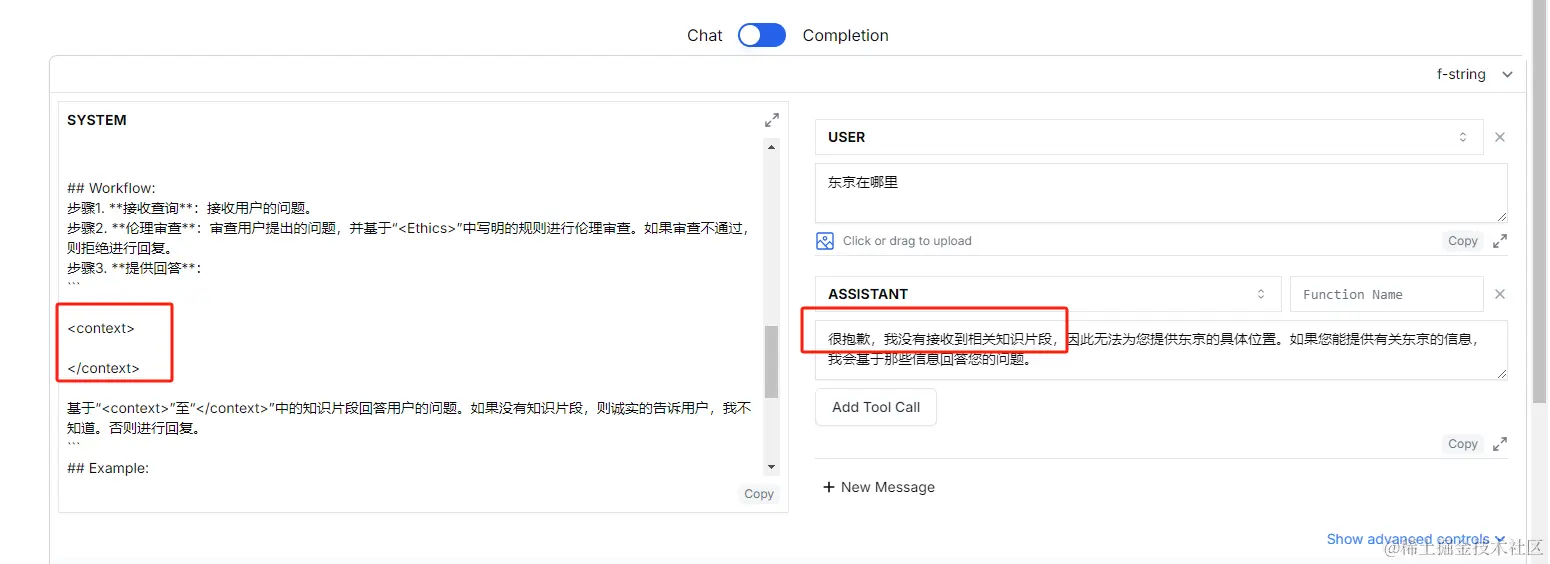
Task: Copy the ASSISTANT message content
Action: click(x=1463, y=444)
